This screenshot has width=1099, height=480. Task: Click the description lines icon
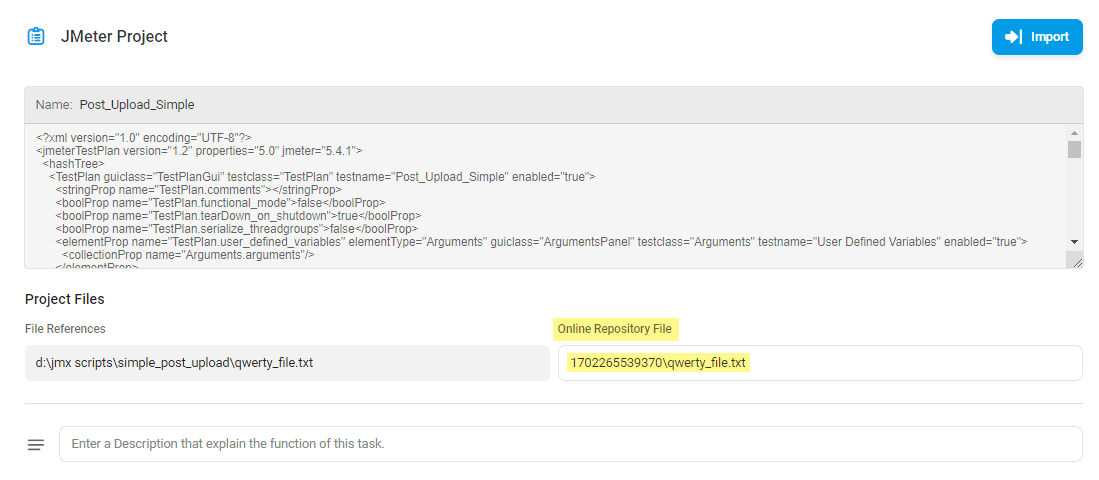pyautogui.click(x=36, y=444)
